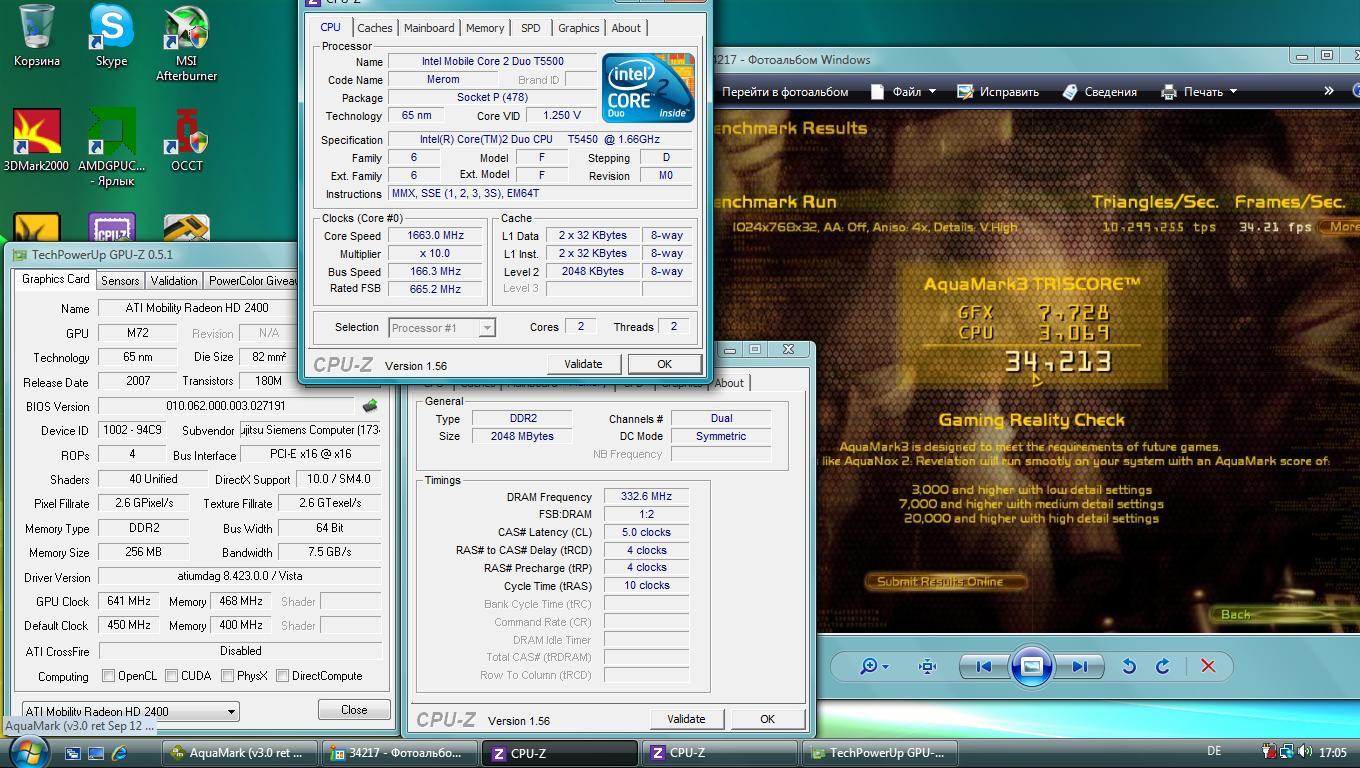Click OK in the front CPU-Z window

[664, 364]
